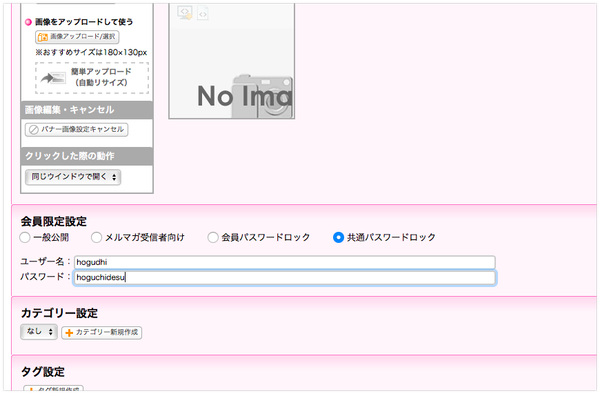
Task: Click the camera icon on upload button
Action: tap(43, 37)
